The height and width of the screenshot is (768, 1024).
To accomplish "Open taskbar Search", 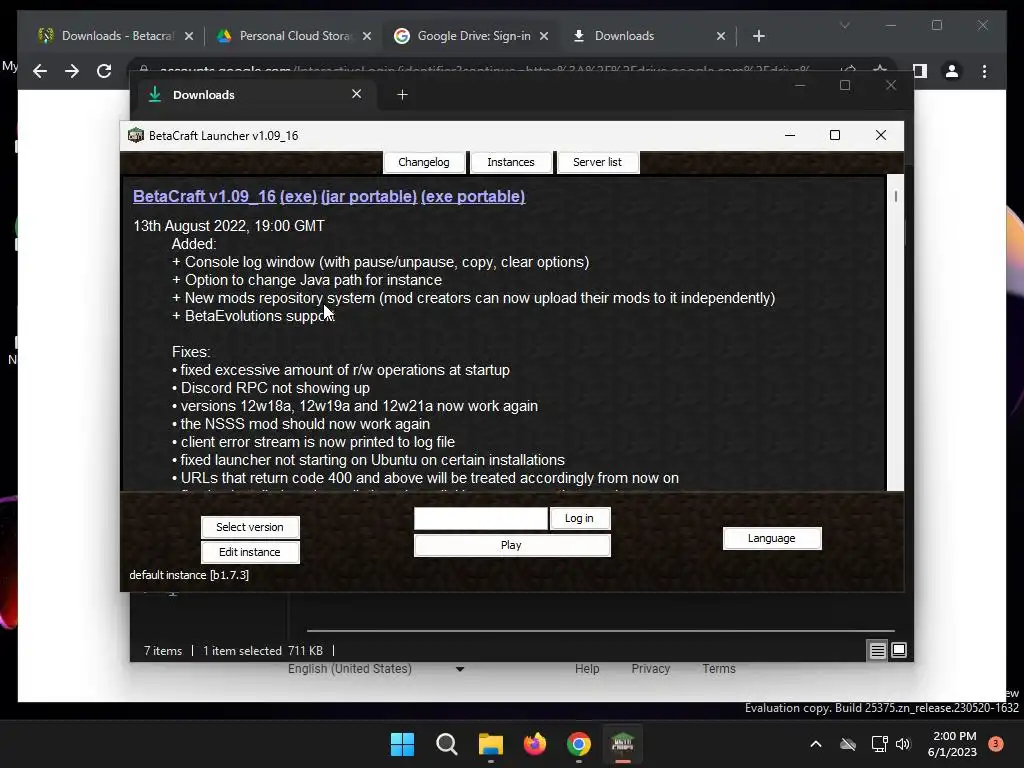I will pyautogui.click(x=447, y=744).
